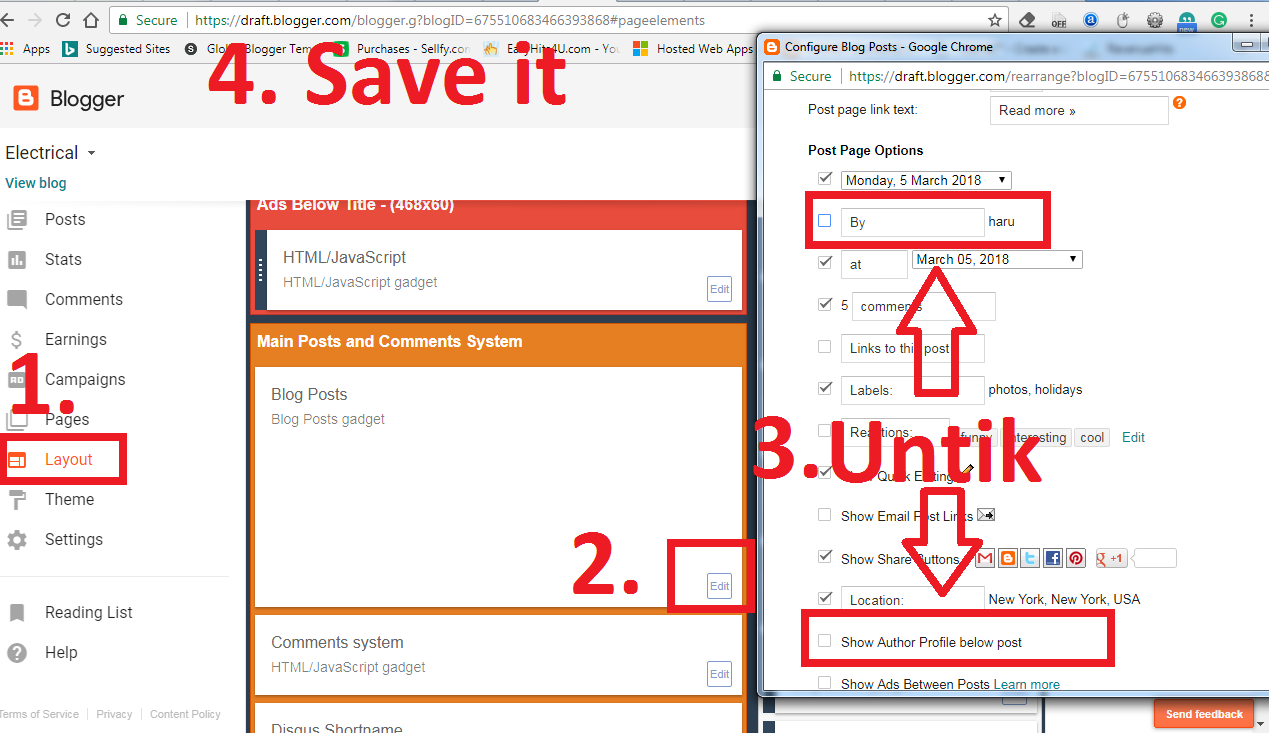The image size is (1269, 733).
Task: Open the Purchases - Sellfy bookmark
Action: pyautogui.click(x=402, y=49)
